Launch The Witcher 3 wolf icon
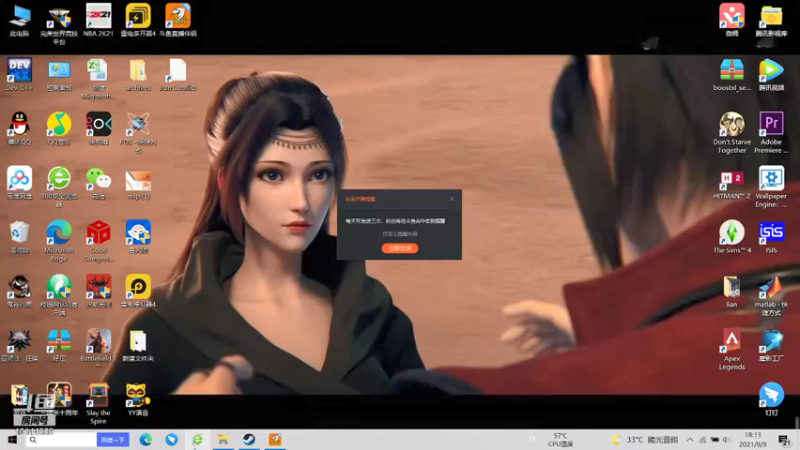This screenshot has width=800, height=450. click(19, 346)
